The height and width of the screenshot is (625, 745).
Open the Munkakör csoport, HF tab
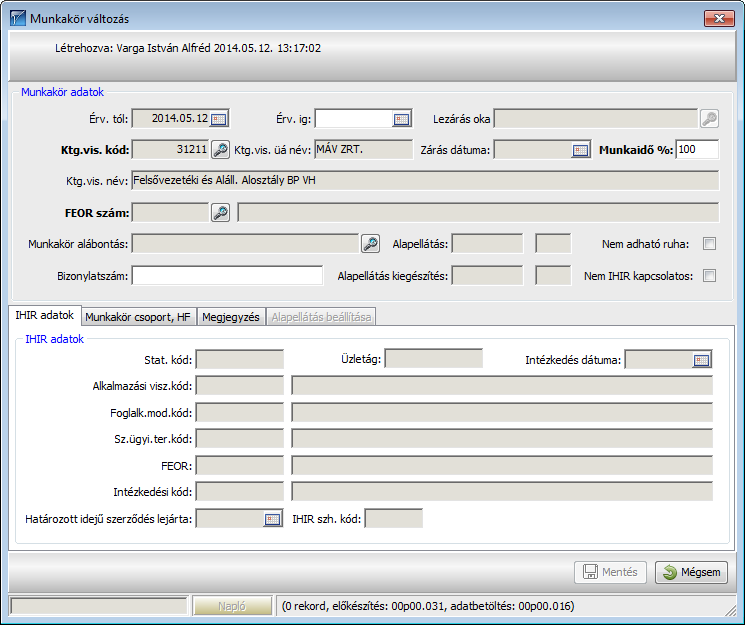point(138,317)
